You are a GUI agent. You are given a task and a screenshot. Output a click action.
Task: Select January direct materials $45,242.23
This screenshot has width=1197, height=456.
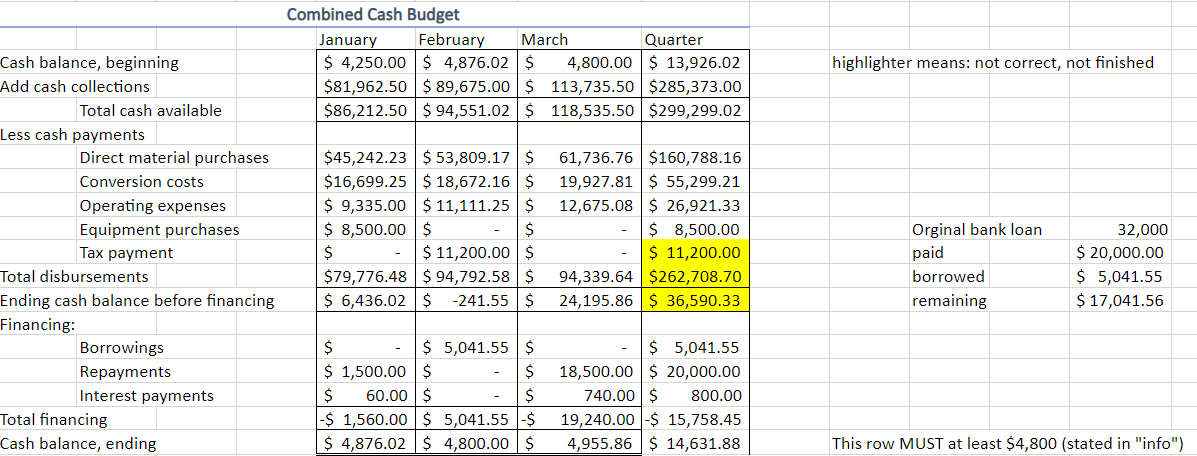(x=367, y=158)
